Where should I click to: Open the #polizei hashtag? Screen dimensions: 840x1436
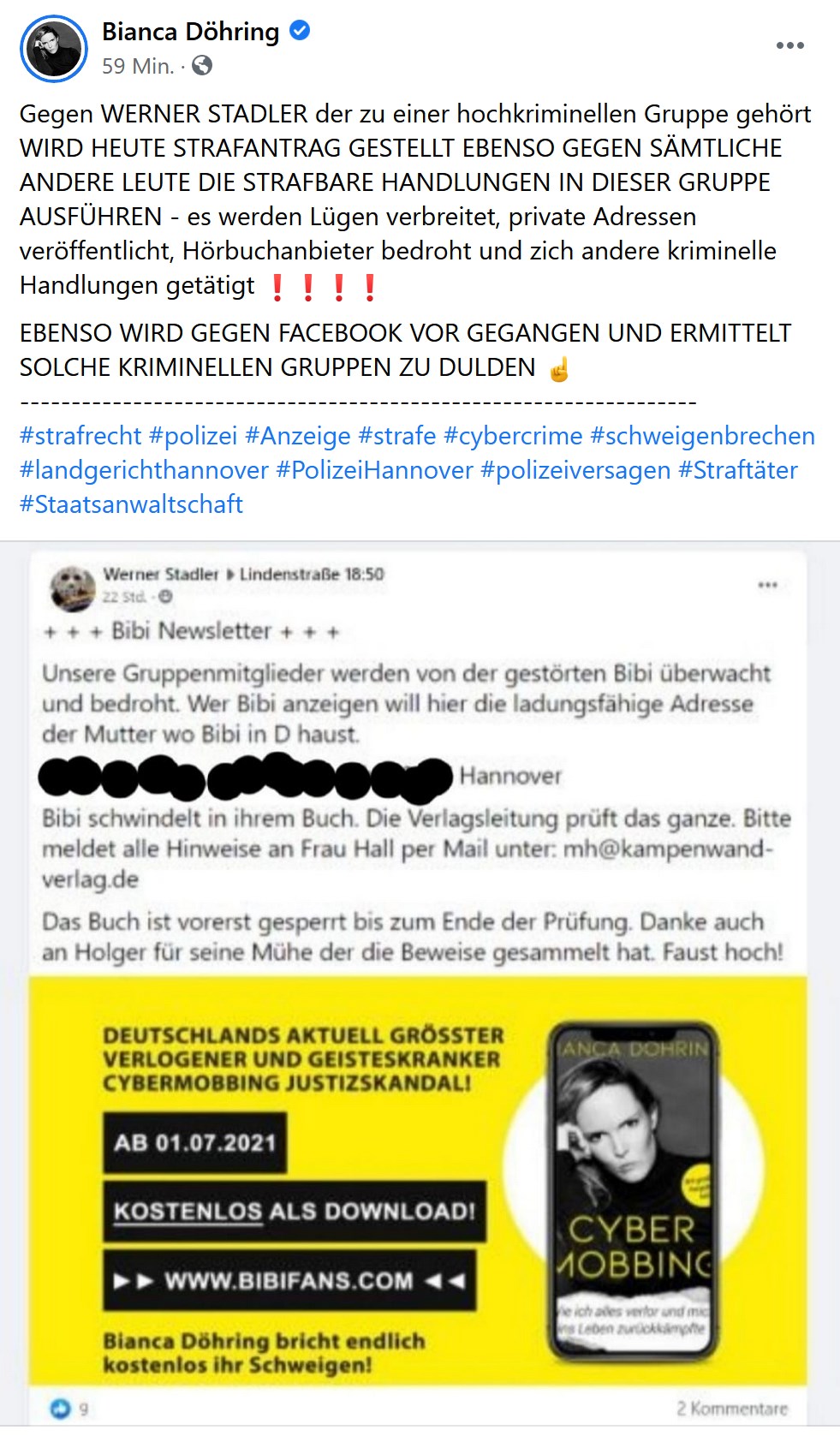pyautogui.click(x=193, y=436)
